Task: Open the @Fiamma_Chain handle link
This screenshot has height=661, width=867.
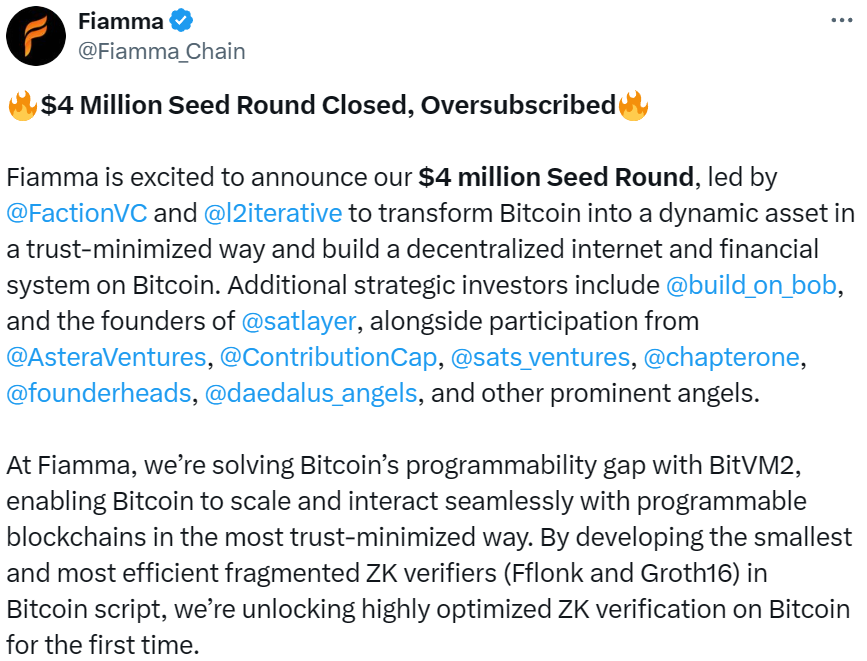Action: click(162, 50)
